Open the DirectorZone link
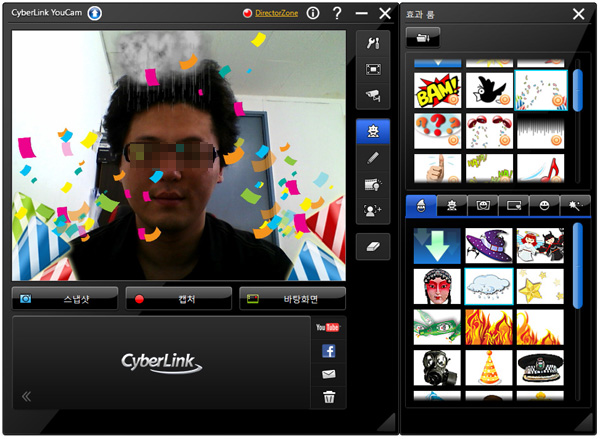The image size is (600, 439). (x=276, y=13)
